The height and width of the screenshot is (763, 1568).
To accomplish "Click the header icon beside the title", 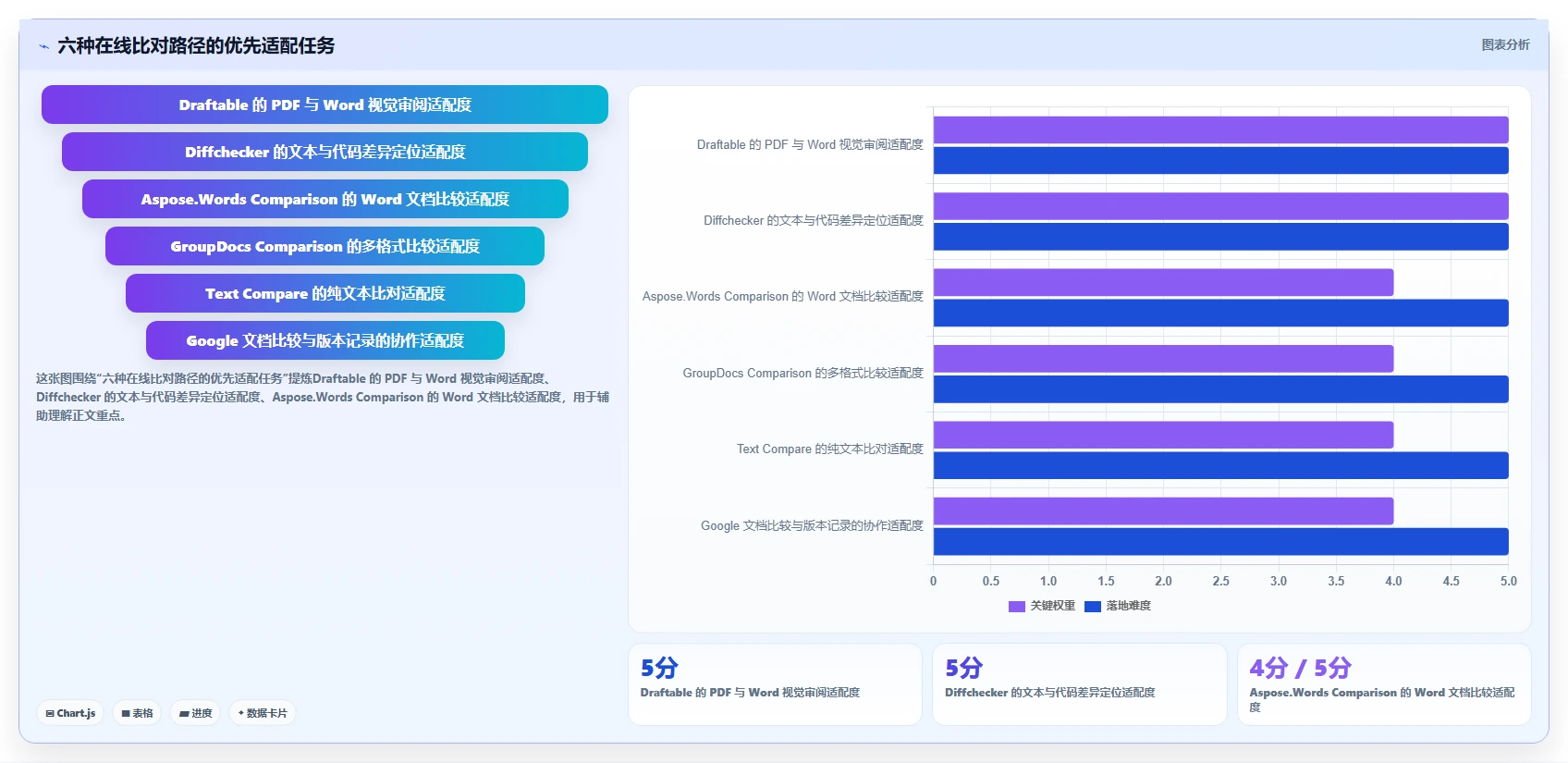I will [43, 46].
